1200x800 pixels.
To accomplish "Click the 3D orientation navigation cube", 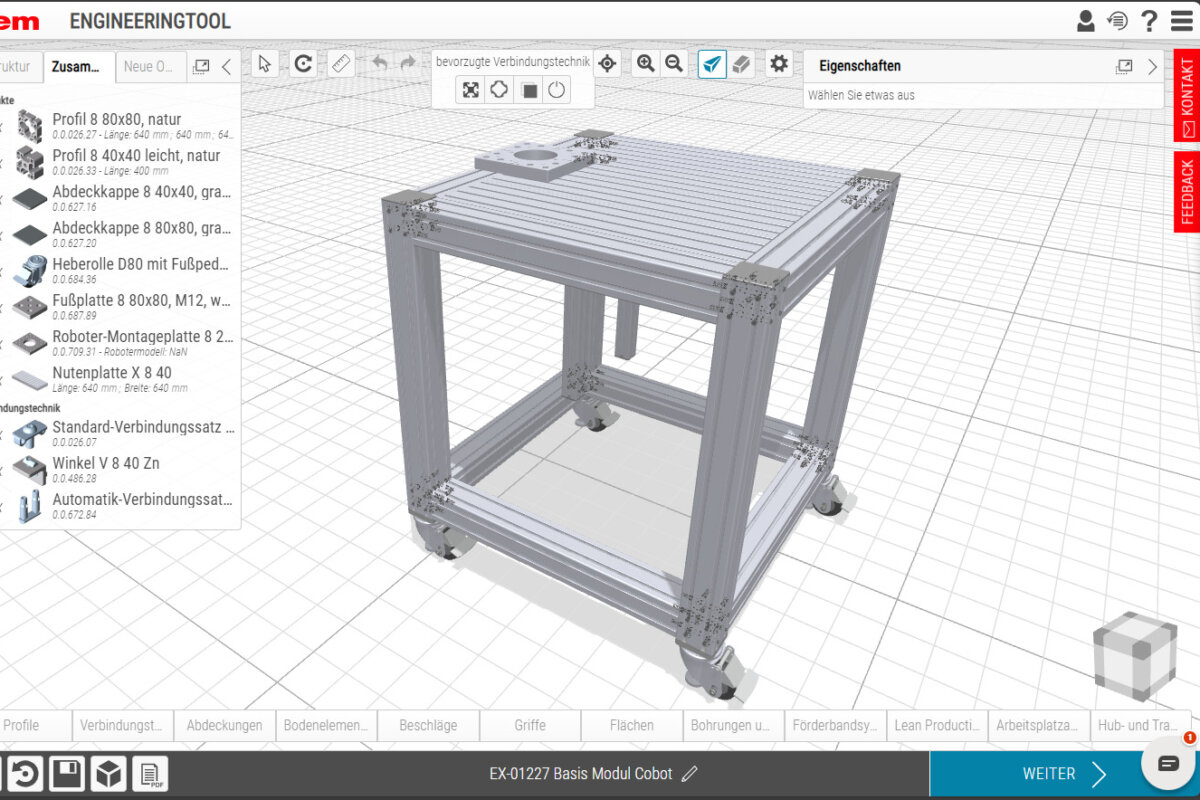I will point(1134,653).
